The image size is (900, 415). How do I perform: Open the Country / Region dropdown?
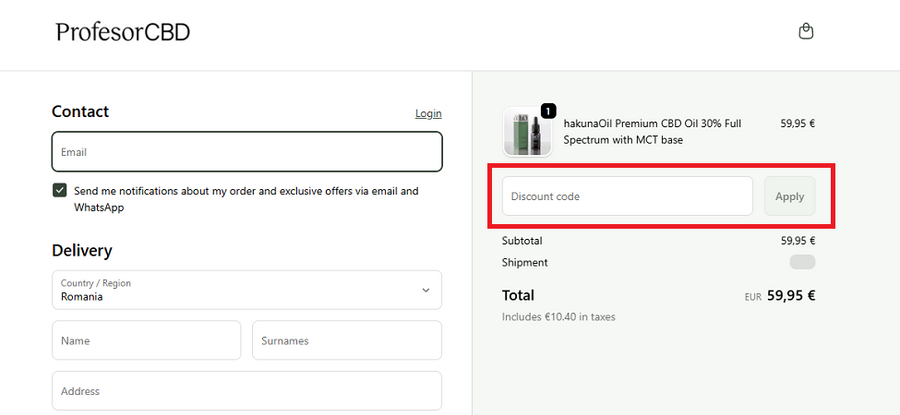[x=247, y=290]
